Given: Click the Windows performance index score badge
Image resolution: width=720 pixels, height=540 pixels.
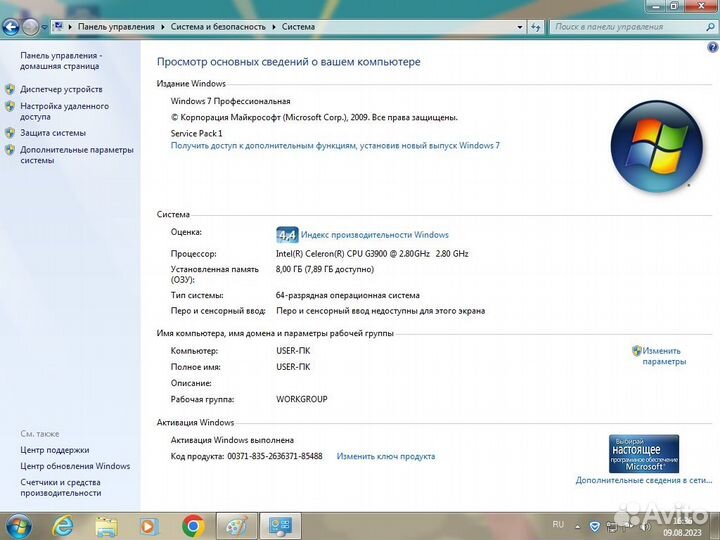Looking at the screenshot, I should point(287,235).
